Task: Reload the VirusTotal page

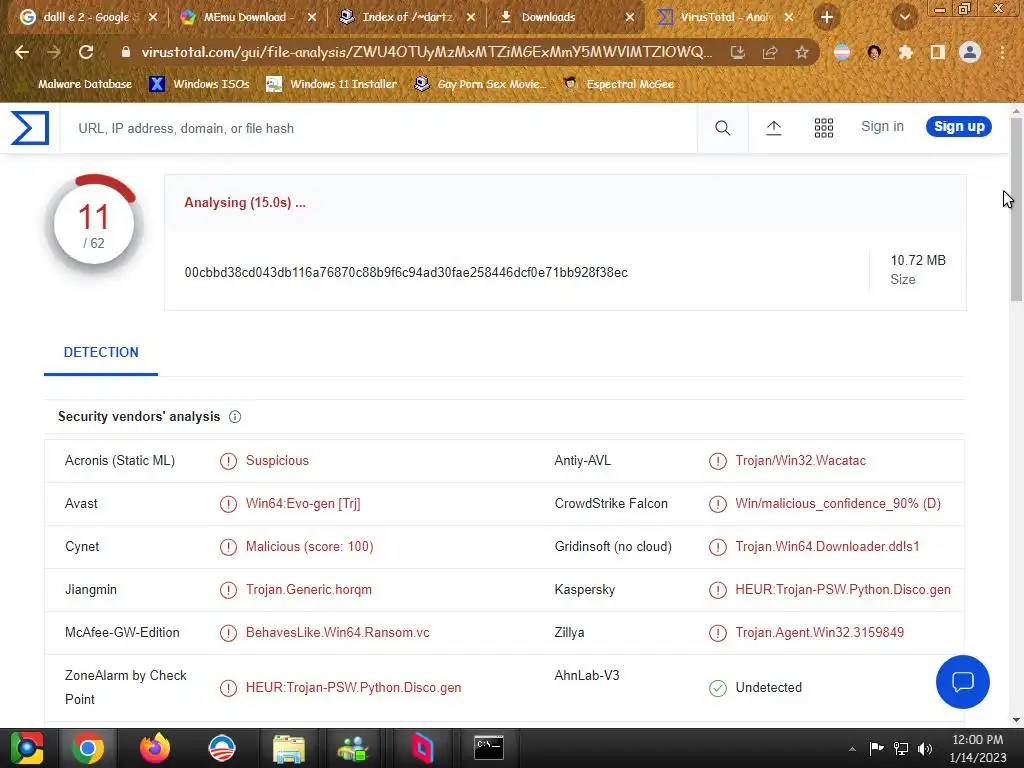Action: point(86,52)
